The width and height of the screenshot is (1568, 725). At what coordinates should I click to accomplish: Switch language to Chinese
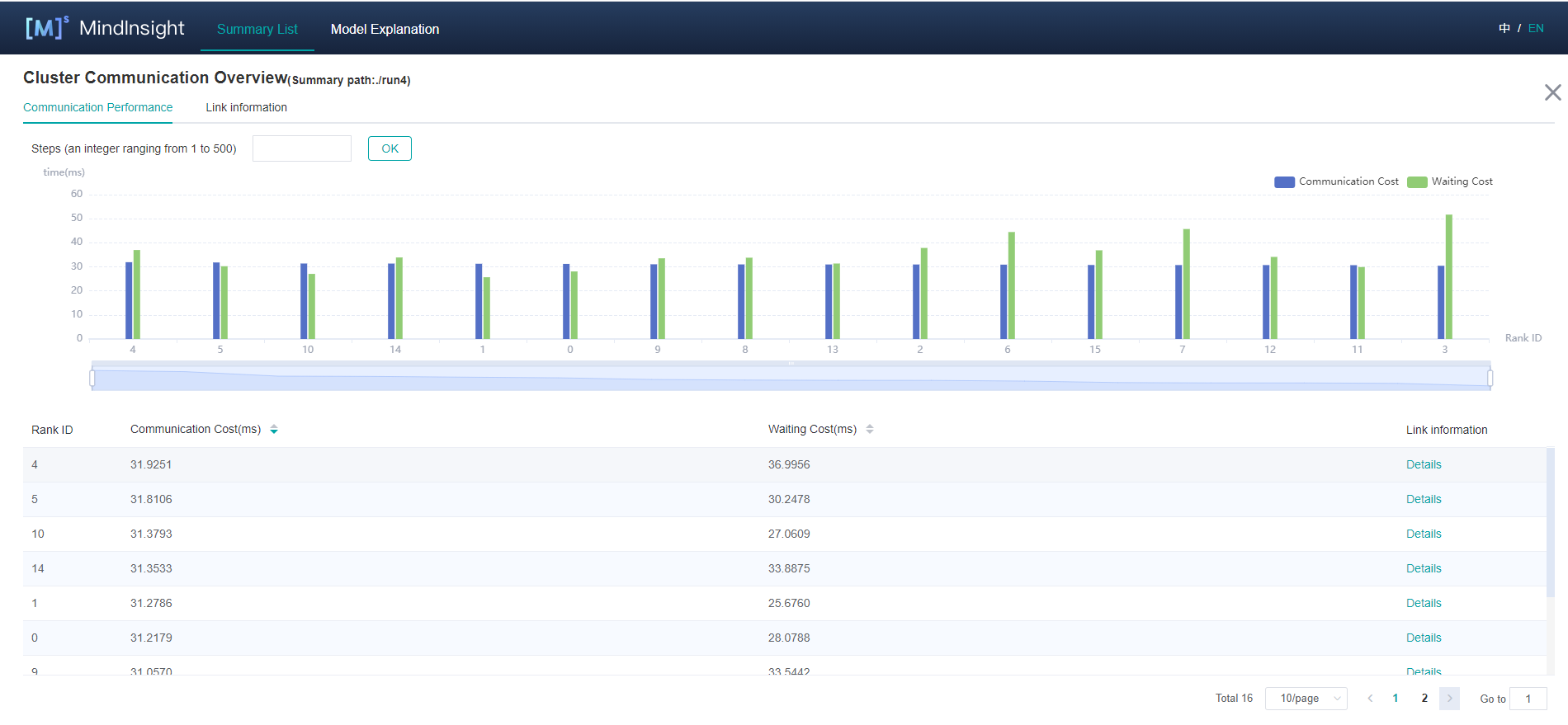pyautogui.click(x=1504, y=28)
